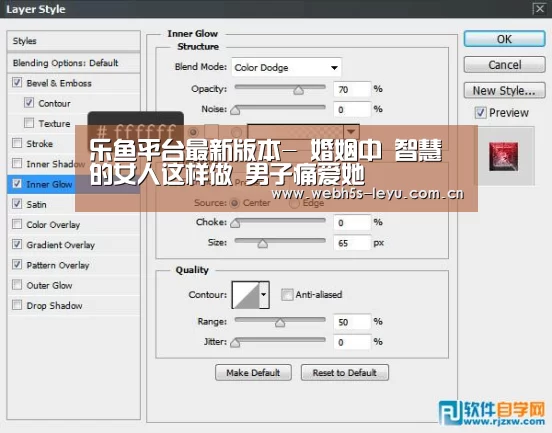Toggle the Bevel & Emboss checkbox
The image size is (552, 433).
[x=17, y=83]
